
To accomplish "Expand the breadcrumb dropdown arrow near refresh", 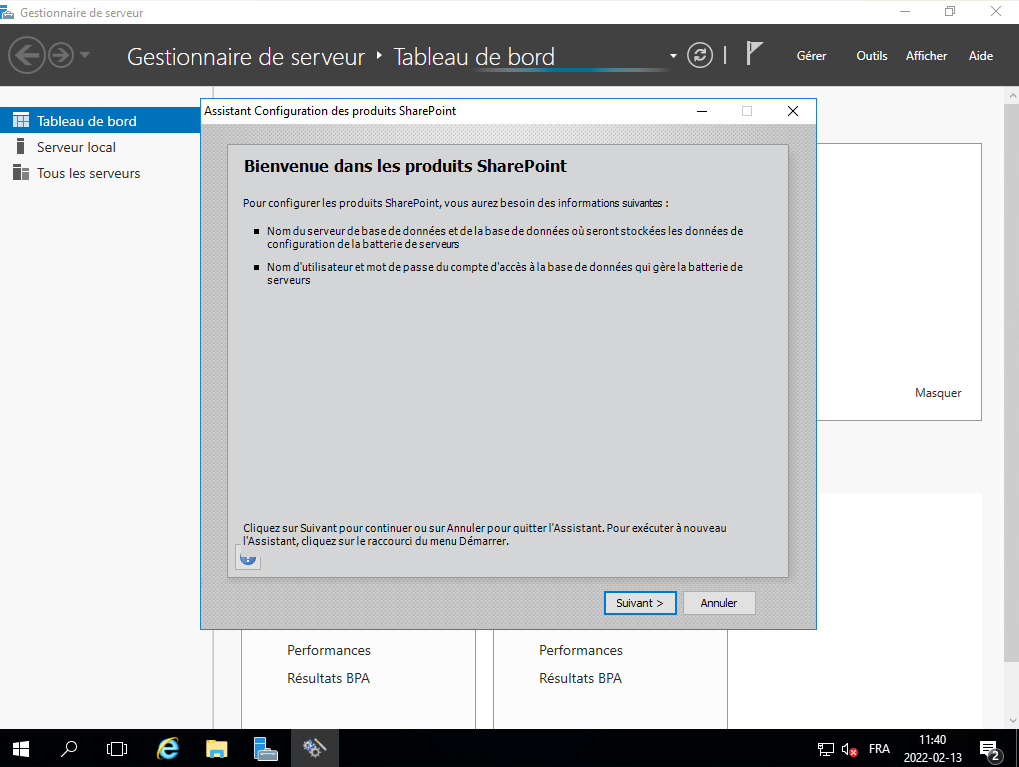I will [x=673, y=56].
